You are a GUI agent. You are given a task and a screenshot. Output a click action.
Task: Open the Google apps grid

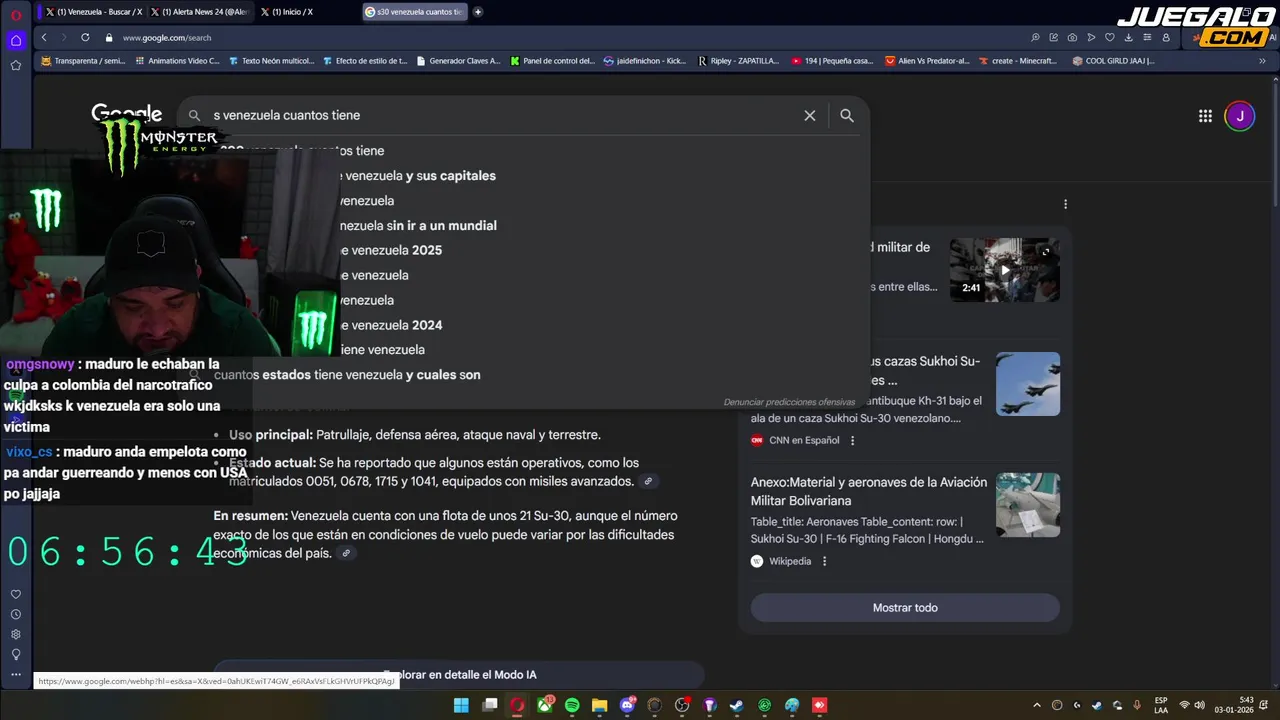[1205, 116]
